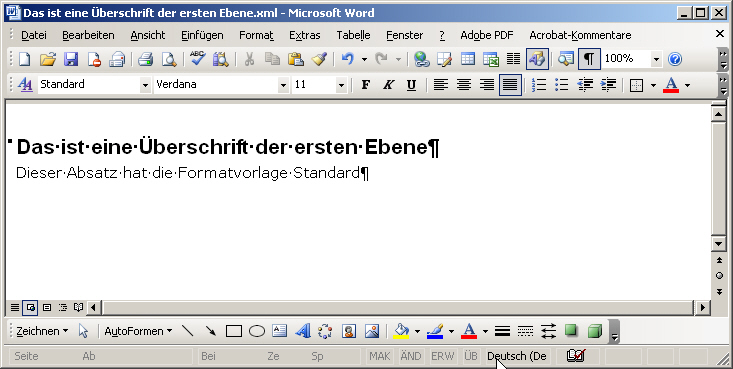Draw a rectangle shape
Screen dimensions: 733x369
pyautogui.click(x=234, y=331)
